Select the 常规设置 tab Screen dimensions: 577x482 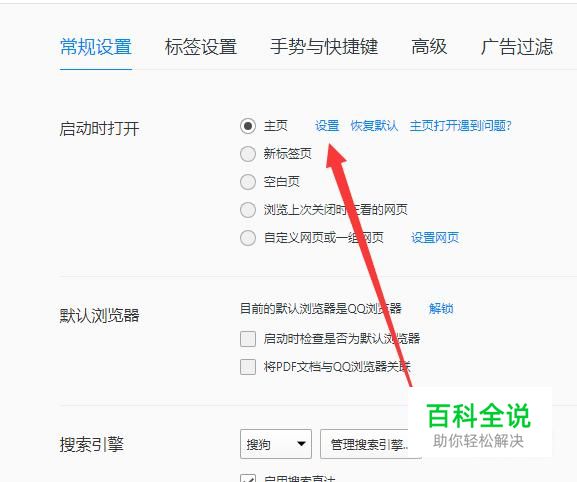(x=96, y=47)
